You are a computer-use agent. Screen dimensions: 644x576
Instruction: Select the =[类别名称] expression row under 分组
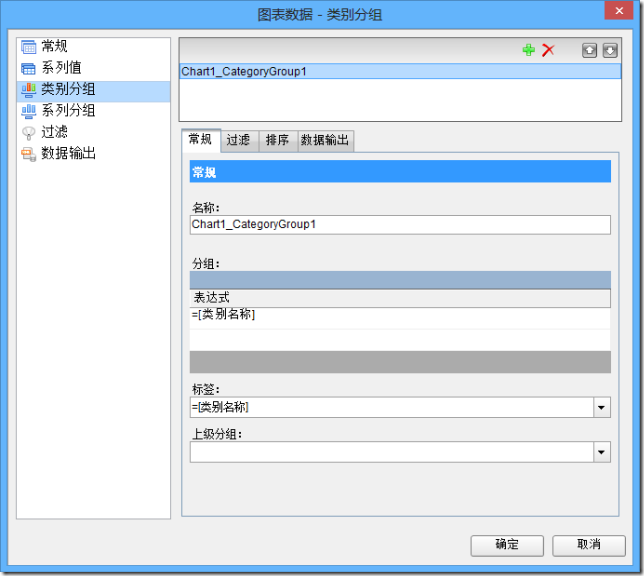tap(400, 316)
